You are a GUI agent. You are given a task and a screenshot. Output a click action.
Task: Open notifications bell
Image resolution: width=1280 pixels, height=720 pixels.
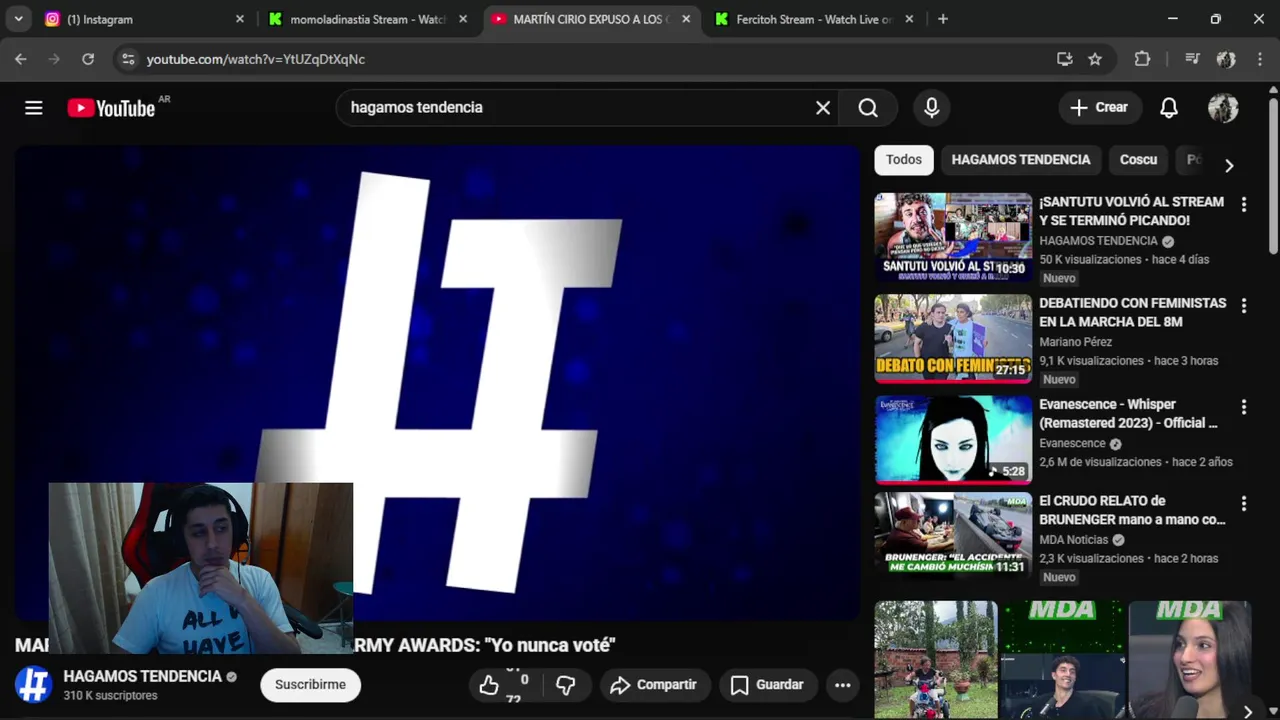pos(1169,108)
